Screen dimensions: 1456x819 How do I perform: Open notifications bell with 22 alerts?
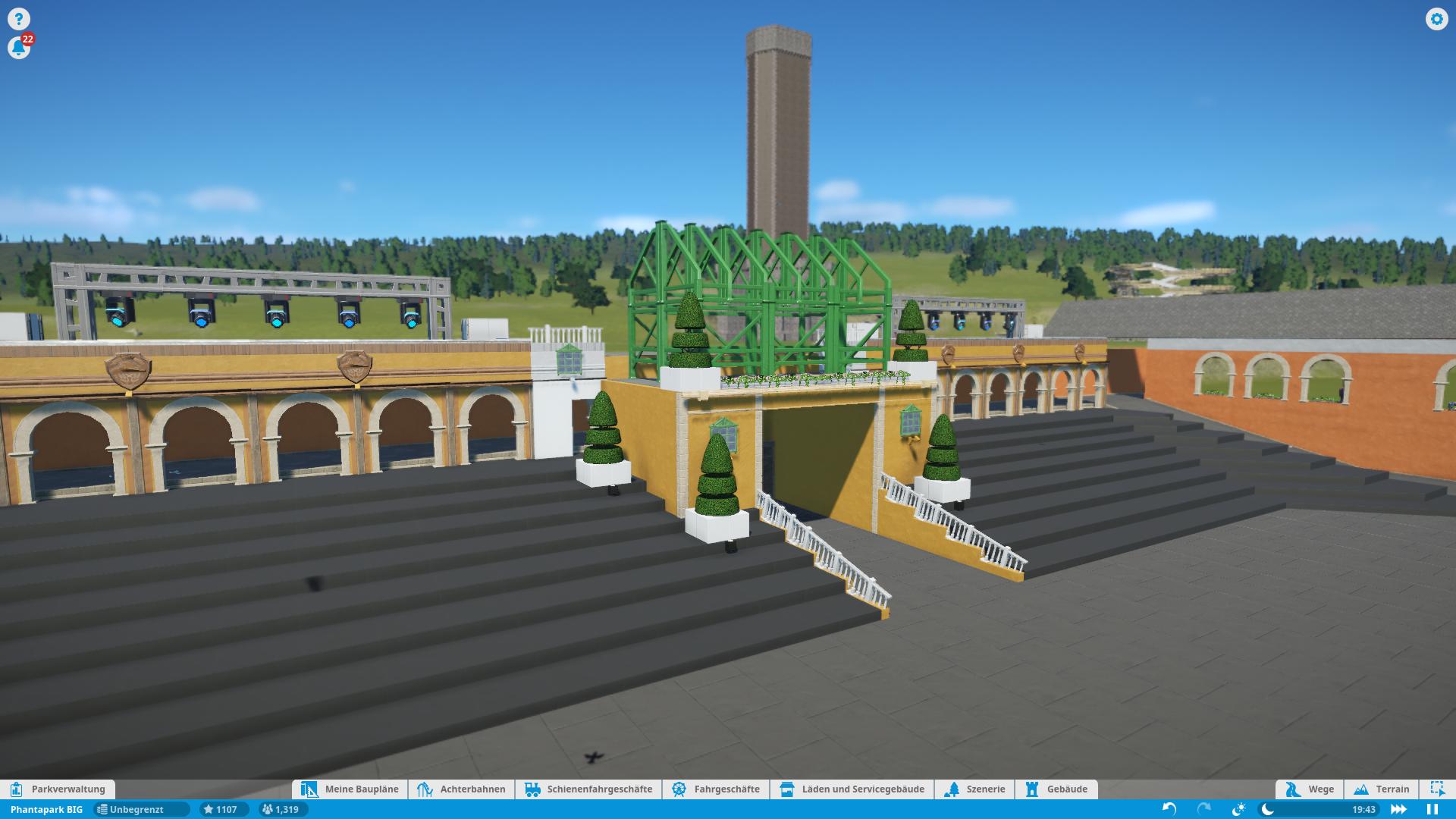[x=18, y=48]
